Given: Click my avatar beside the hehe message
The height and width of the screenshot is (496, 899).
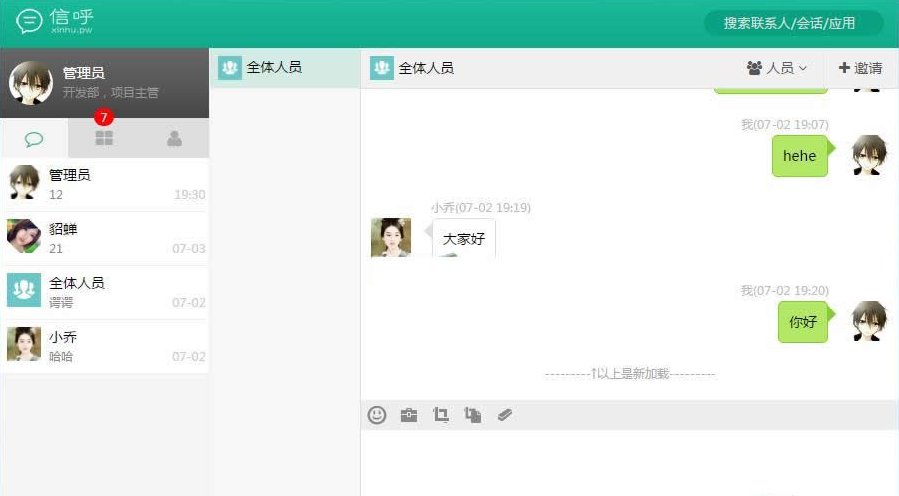Looking at the screenshot, I should (x=869, y=155).
